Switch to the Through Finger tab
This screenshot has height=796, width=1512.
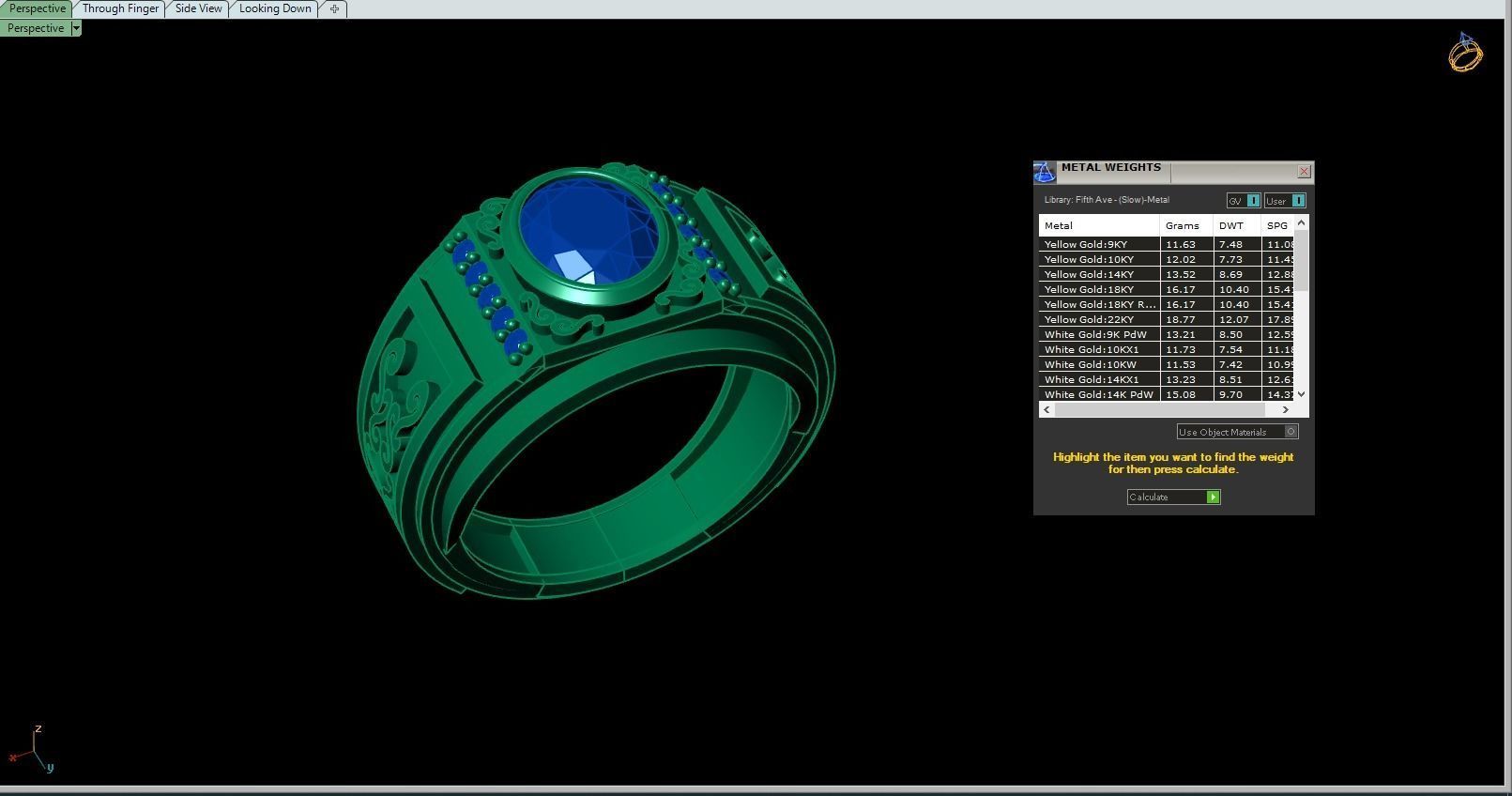(x=120, y=8)
